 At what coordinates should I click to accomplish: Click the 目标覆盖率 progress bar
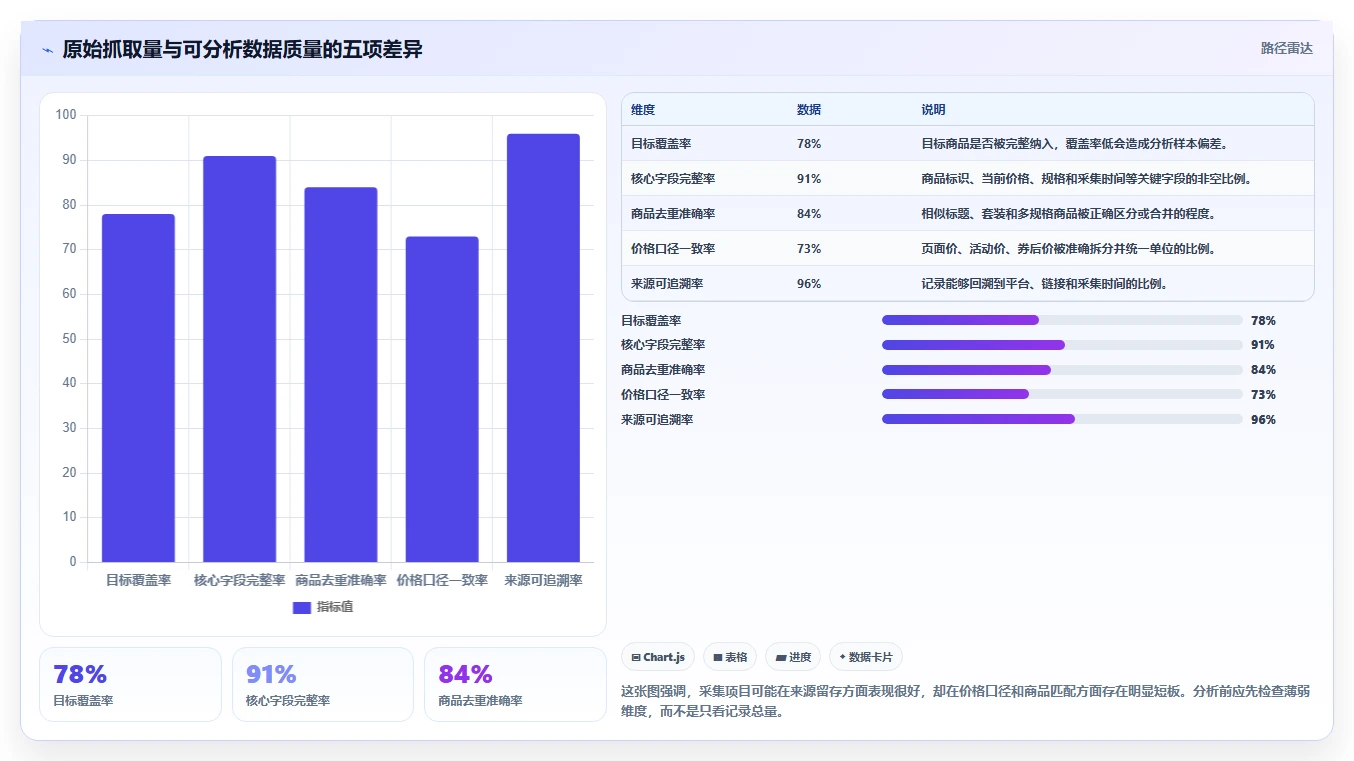tap(1062, 320)
